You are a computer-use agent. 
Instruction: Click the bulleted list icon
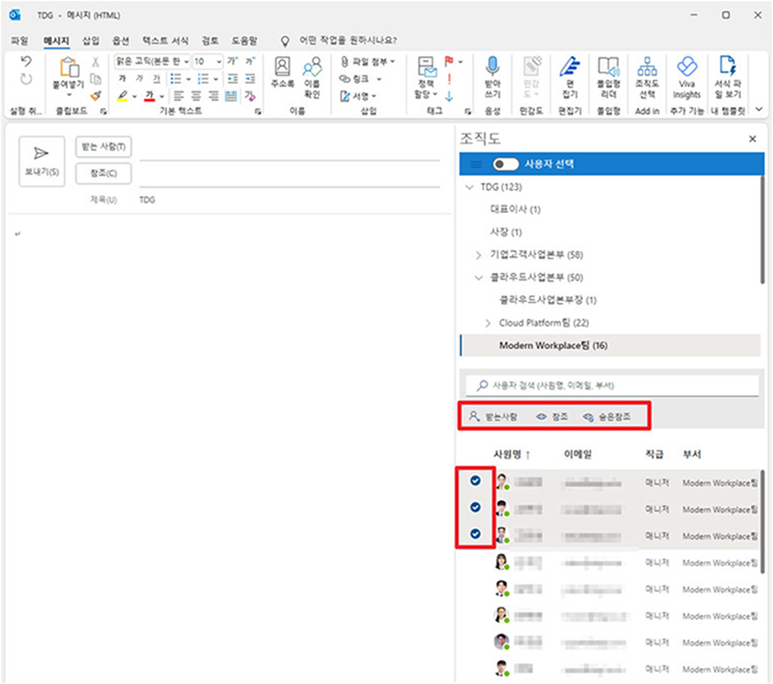tap(176, 78)
